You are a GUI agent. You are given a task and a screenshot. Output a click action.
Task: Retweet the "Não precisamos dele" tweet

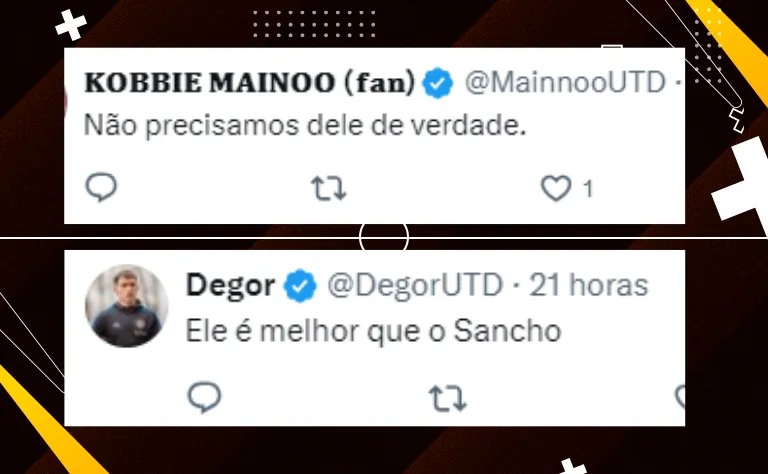329,189
